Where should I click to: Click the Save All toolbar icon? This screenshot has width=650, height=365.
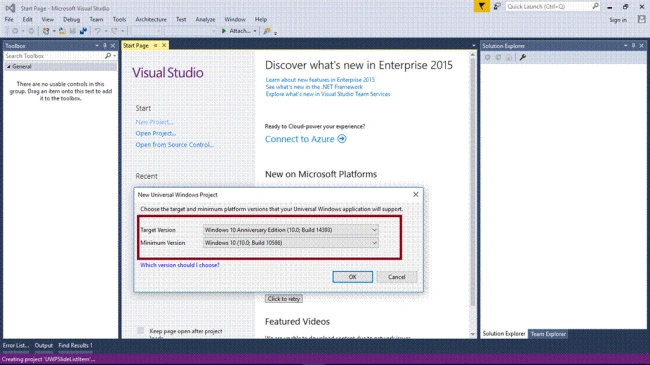[x=83, y=31]
